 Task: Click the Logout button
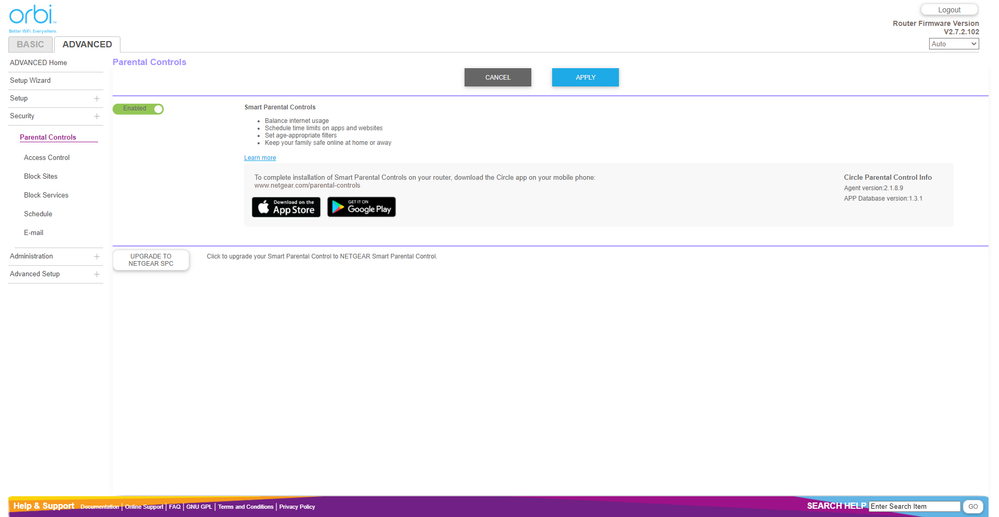point(949,10)
